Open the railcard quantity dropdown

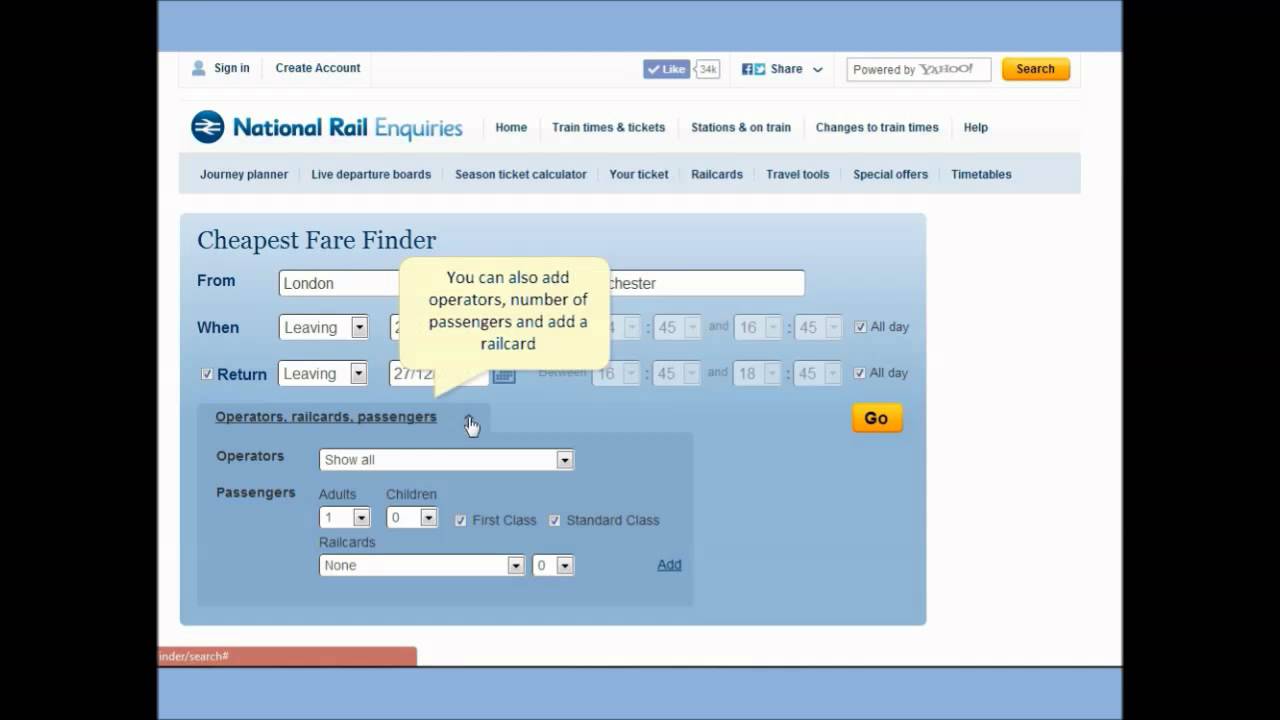pyautogui.click(x=553, y=566)
